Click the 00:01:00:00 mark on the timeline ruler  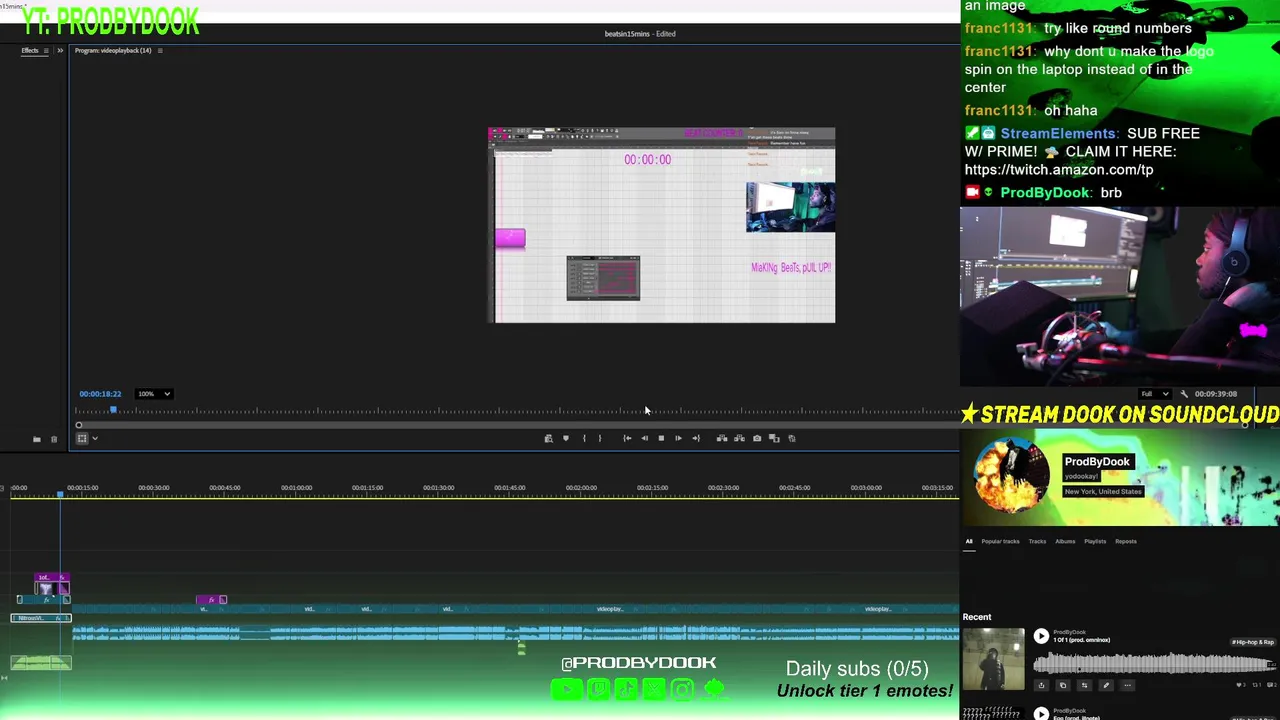click(296, 488)
